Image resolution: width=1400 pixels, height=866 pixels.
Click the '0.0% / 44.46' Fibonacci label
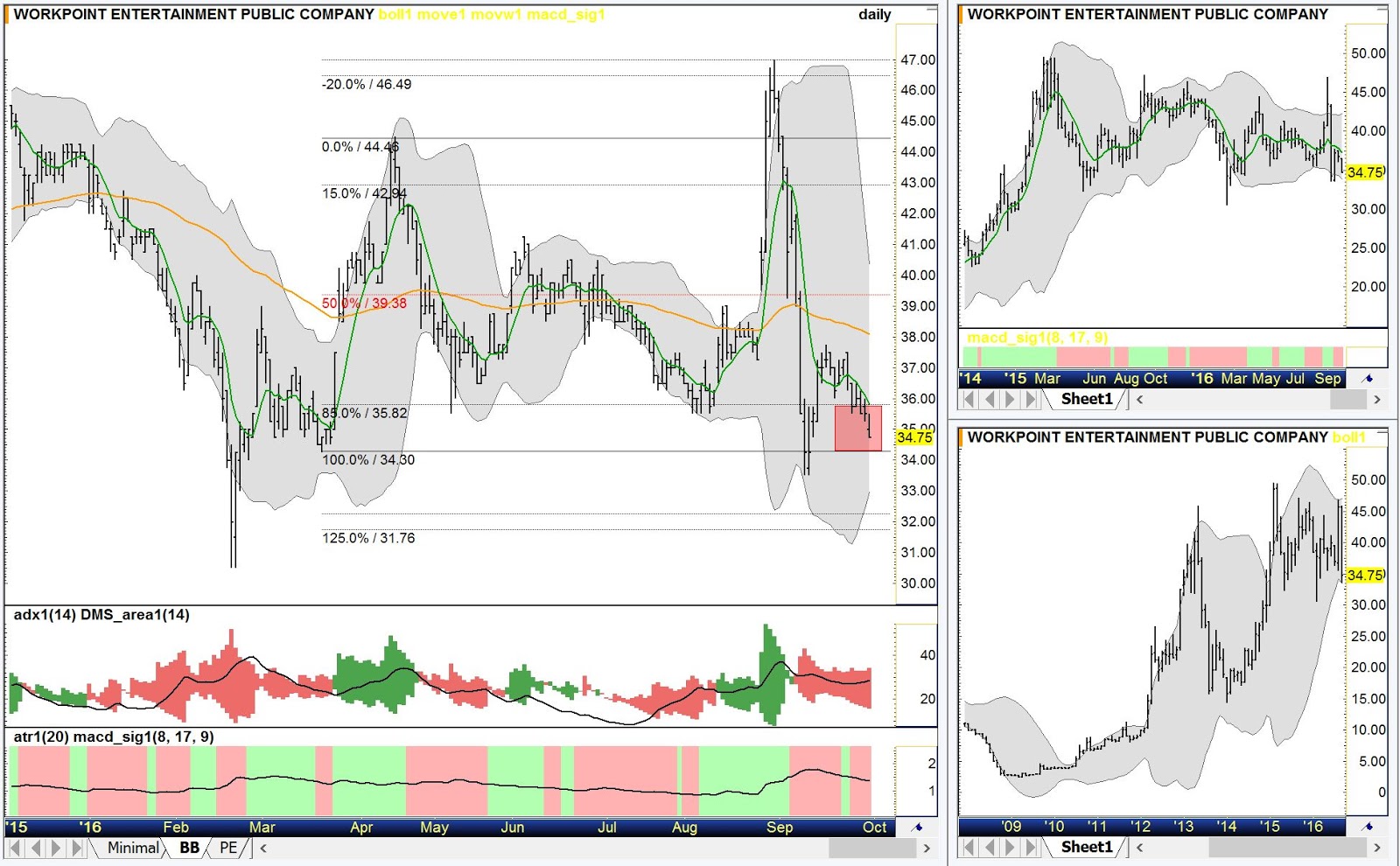click(x=360, y=147)
